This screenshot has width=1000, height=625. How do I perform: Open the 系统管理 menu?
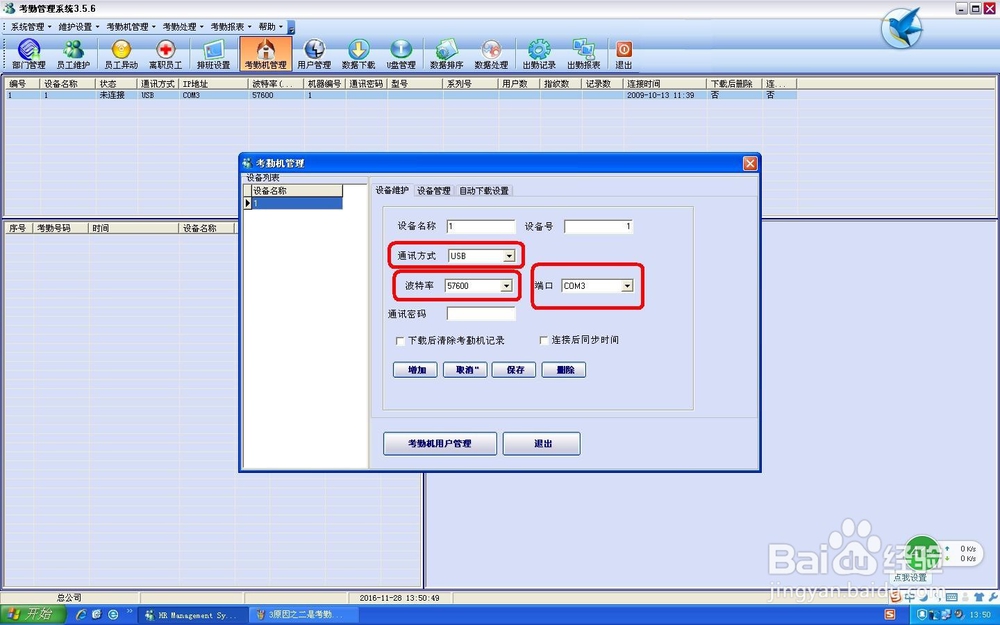click(x=31, y=27)
